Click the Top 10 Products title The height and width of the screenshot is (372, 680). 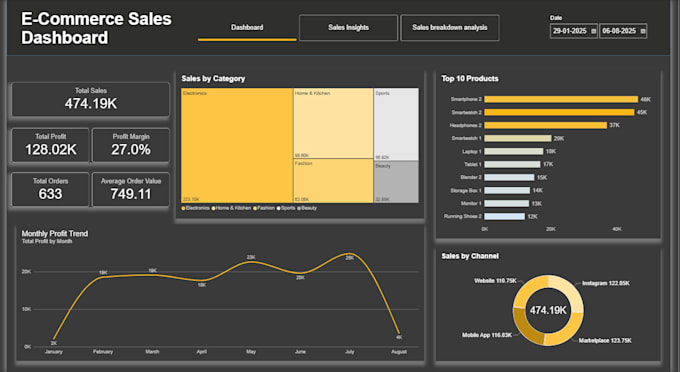coord(470,78)
